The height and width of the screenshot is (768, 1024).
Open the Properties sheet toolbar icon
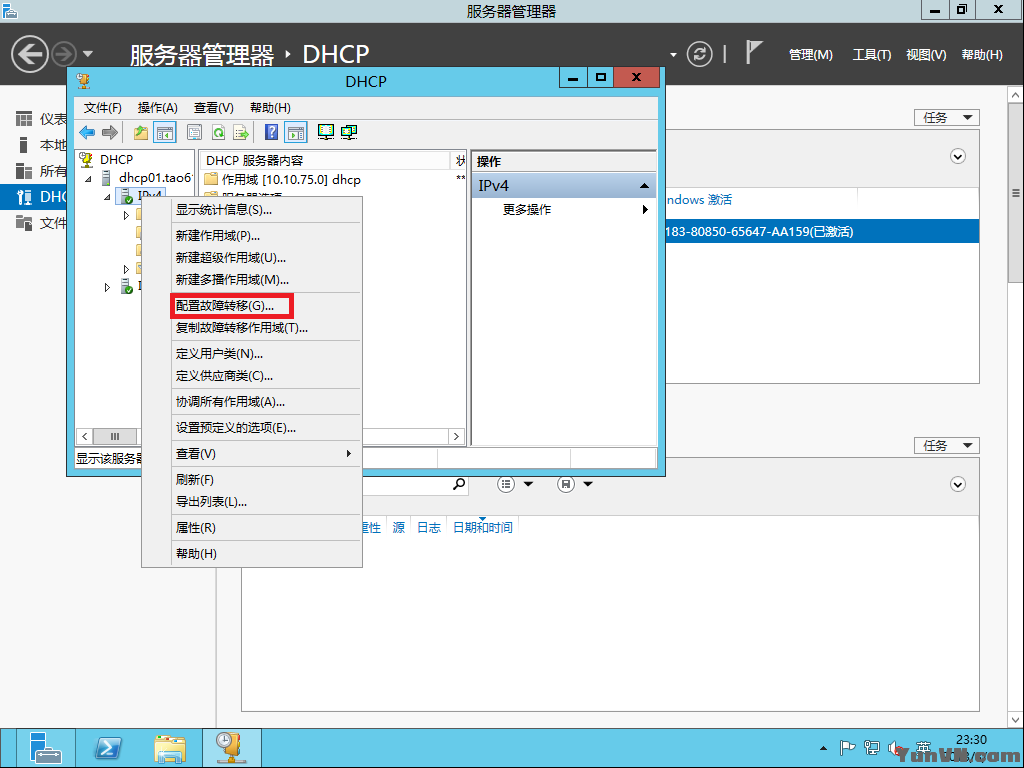pyautogui.click(x=194, y=133)
